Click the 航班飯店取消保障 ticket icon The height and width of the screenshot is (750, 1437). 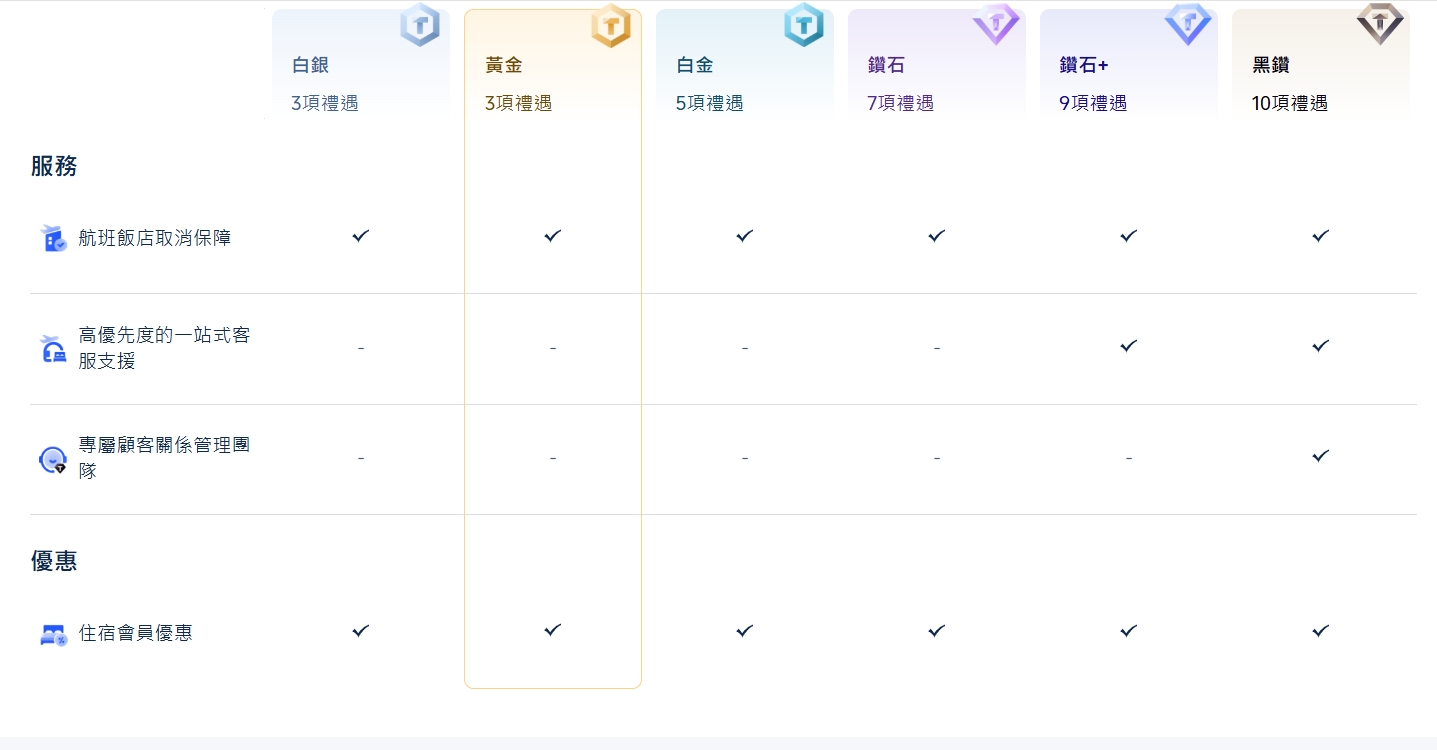click(53, 237)
